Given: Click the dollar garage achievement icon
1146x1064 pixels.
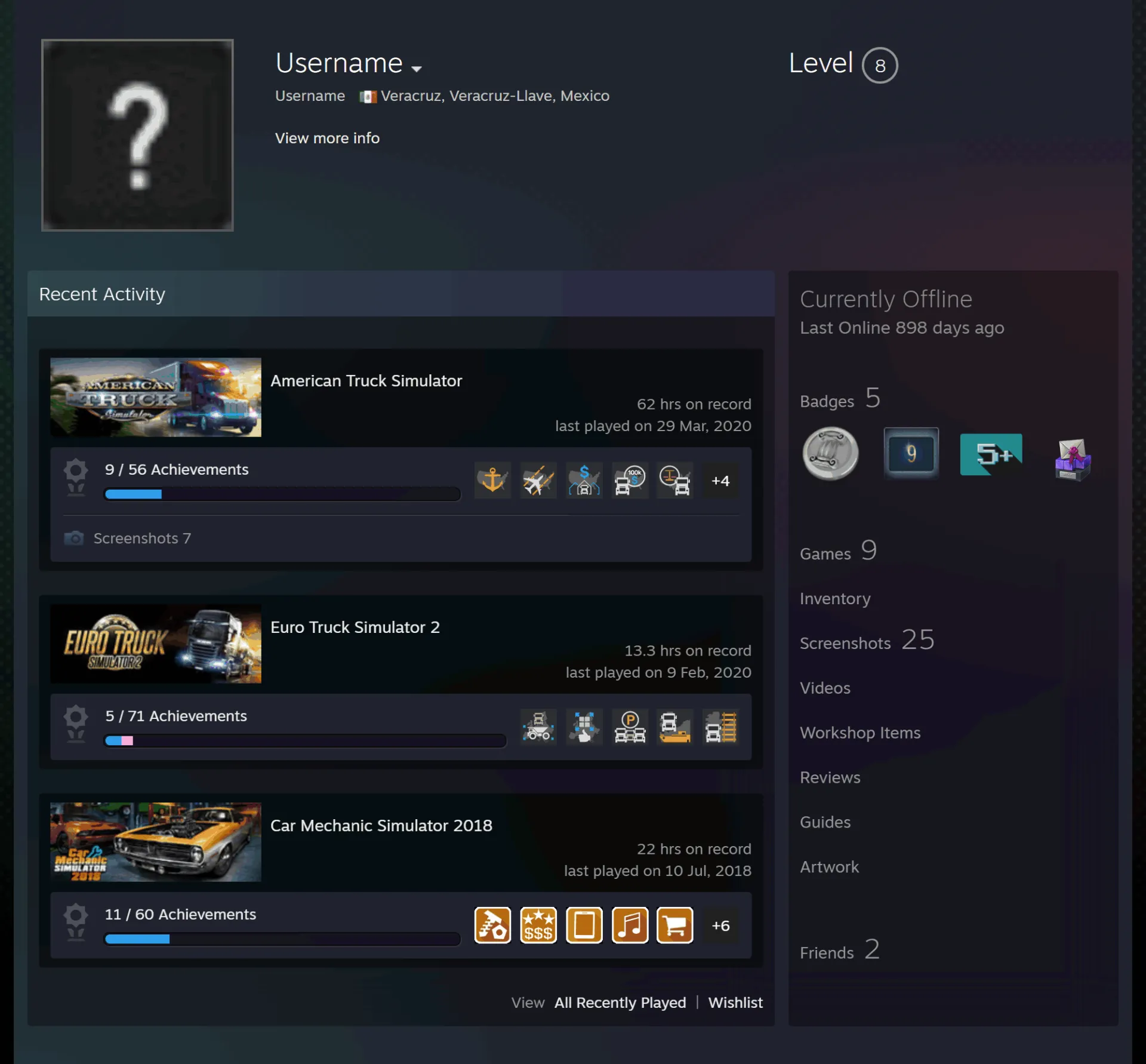Looking at the screenshot, I should click(x=584, y=480).
